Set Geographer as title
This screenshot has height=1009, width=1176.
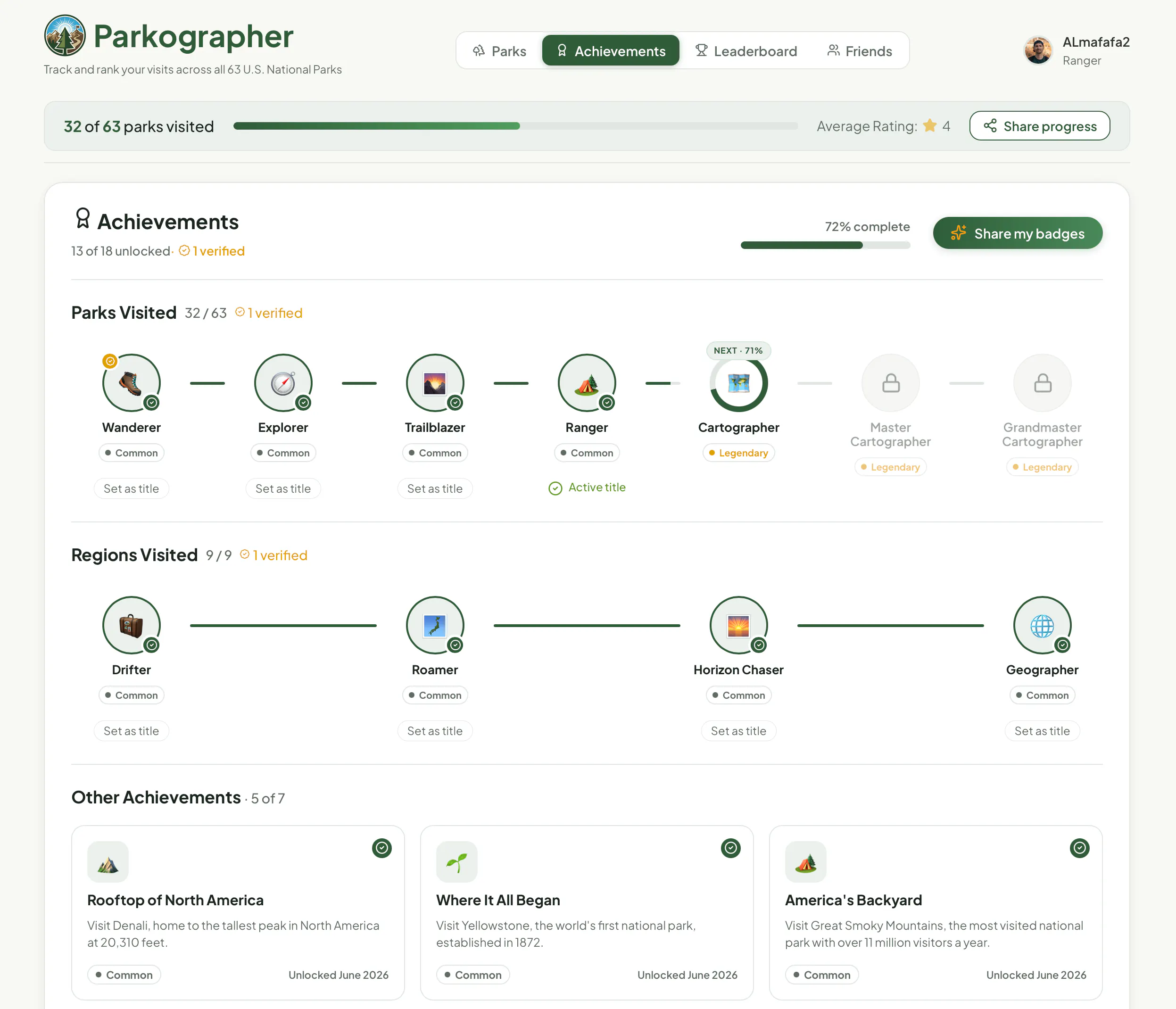(1042, 731)
